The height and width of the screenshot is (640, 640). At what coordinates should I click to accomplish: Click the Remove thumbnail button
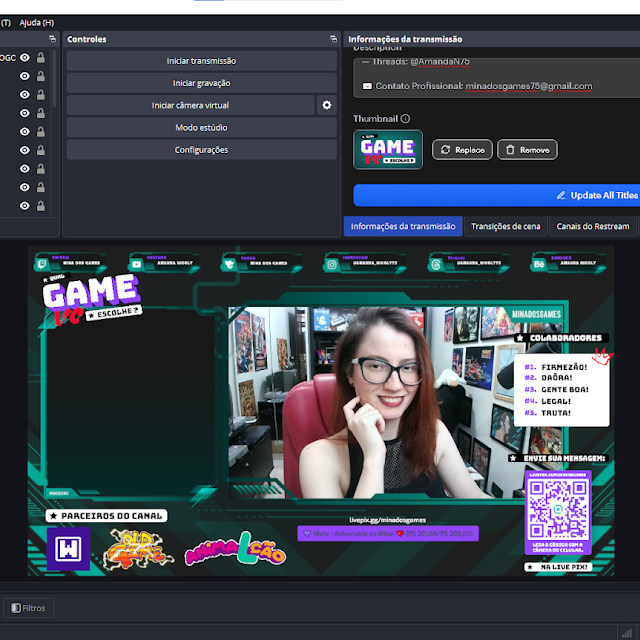[x=527, y=150]
